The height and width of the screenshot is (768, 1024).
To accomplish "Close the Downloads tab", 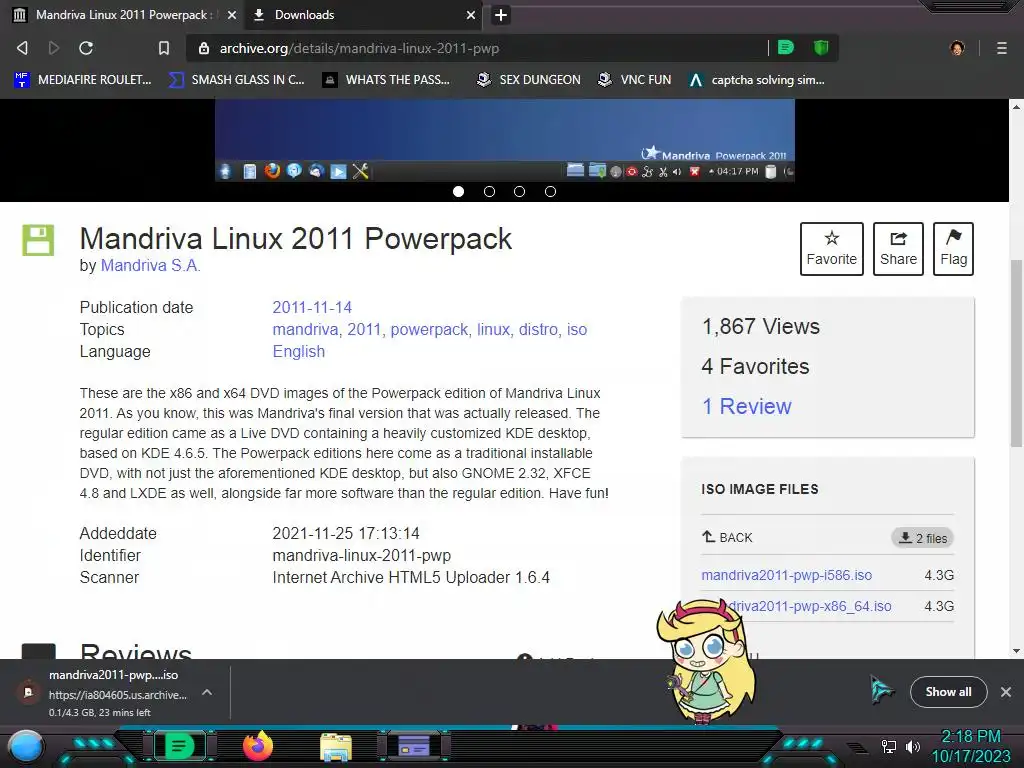I will tap(471, 15).
